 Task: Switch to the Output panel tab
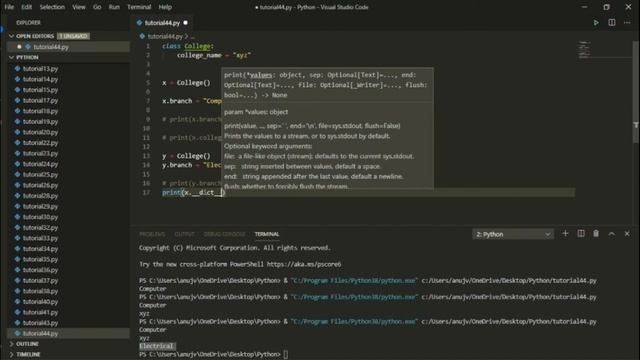click(x=184, y=234)
